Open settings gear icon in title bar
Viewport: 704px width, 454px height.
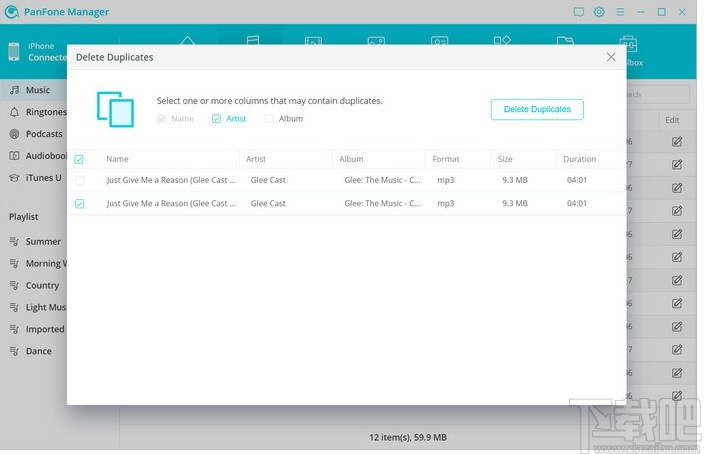click(x=599, y=12)
